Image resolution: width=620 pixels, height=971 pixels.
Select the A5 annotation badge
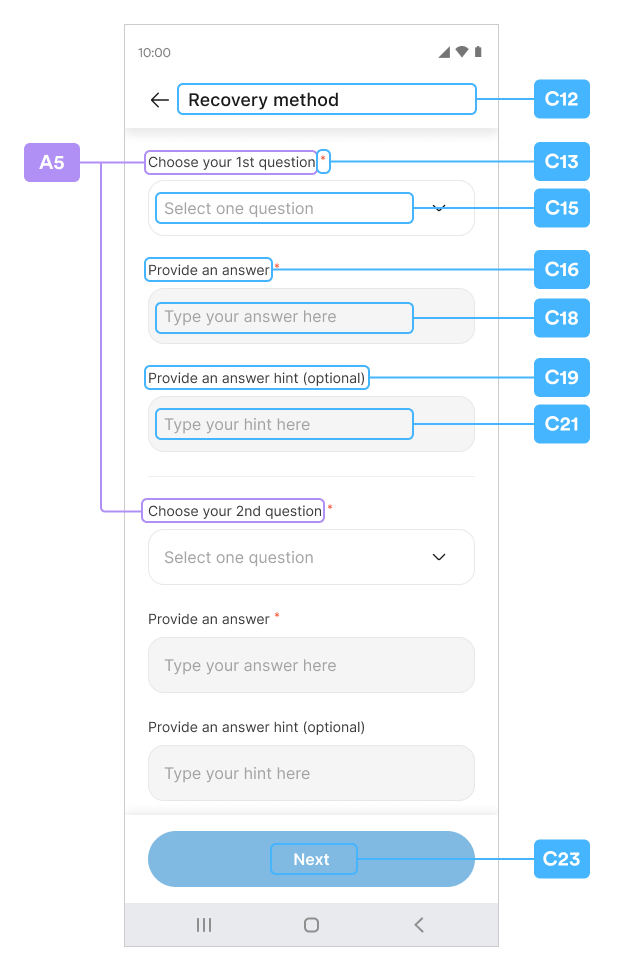click(x=52, y=162)
